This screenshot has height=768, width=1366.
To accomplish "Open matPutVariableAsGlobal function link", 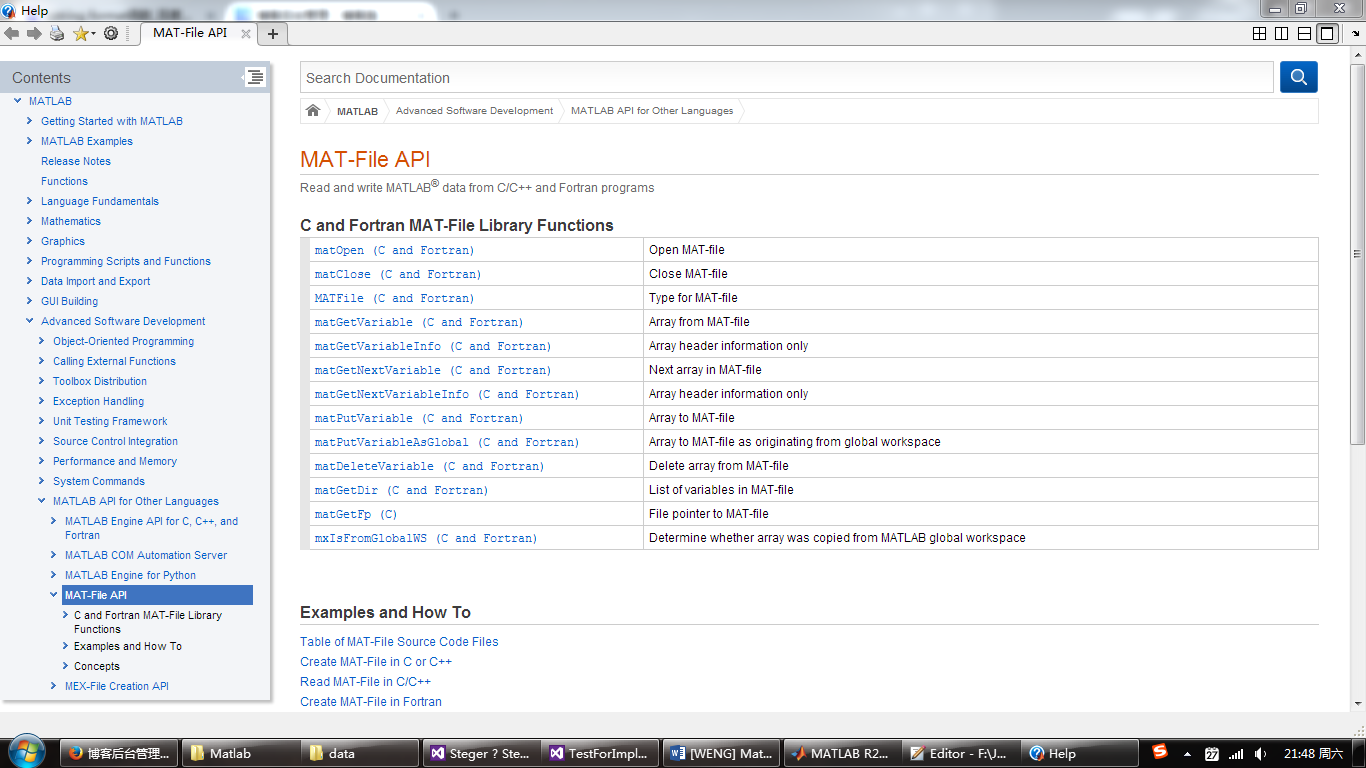I will (447, 442).
